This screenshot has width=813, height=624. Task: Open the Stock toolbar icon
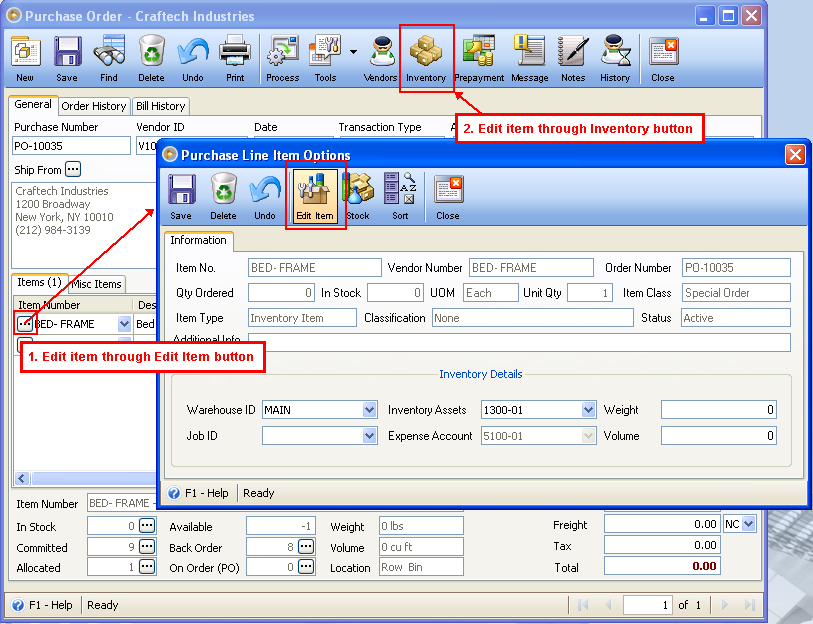(358, 197)
